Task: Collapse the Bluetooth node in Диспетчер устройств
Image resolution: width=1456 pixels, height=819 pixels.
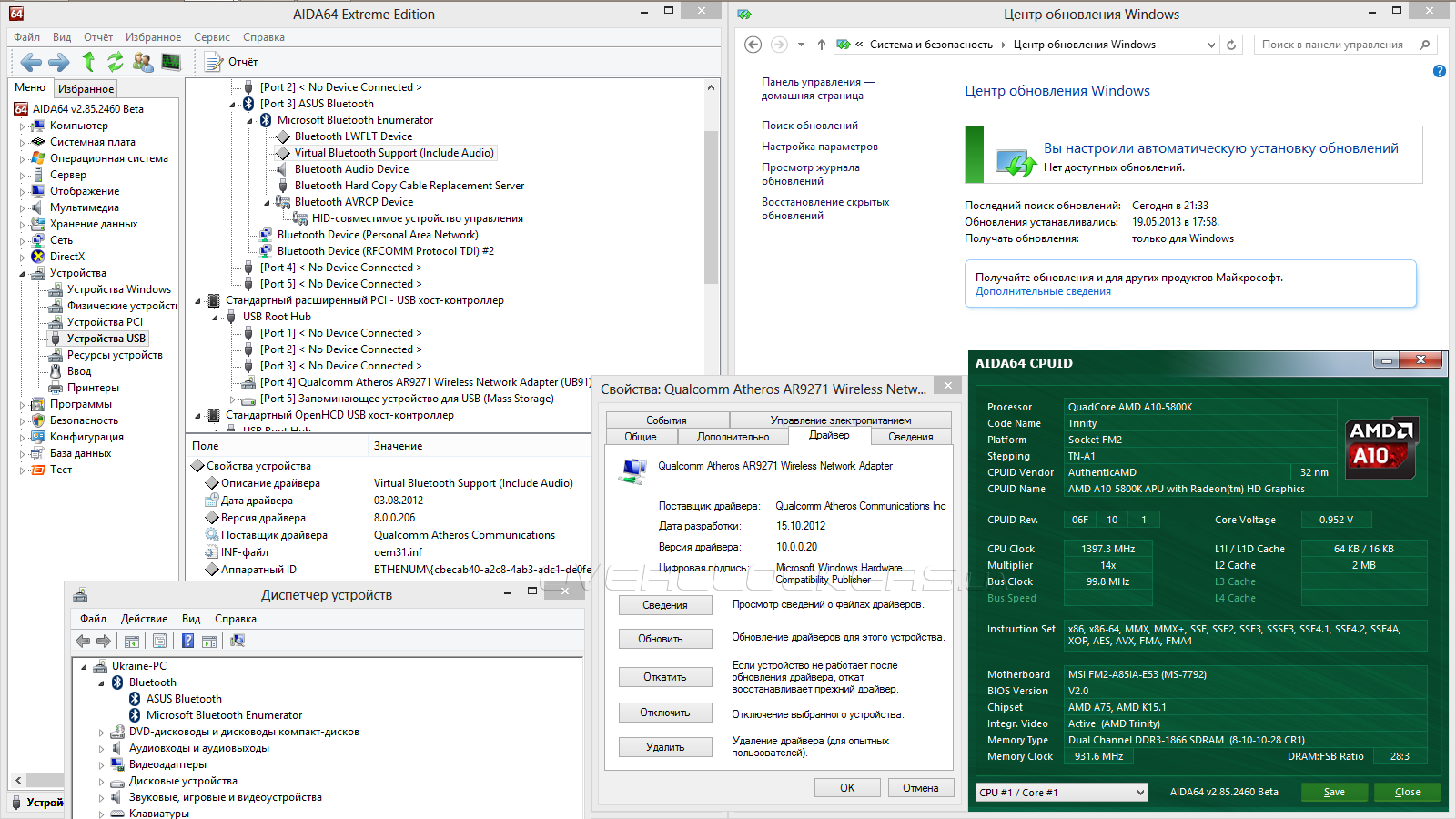Action: [x=102, y=683]
